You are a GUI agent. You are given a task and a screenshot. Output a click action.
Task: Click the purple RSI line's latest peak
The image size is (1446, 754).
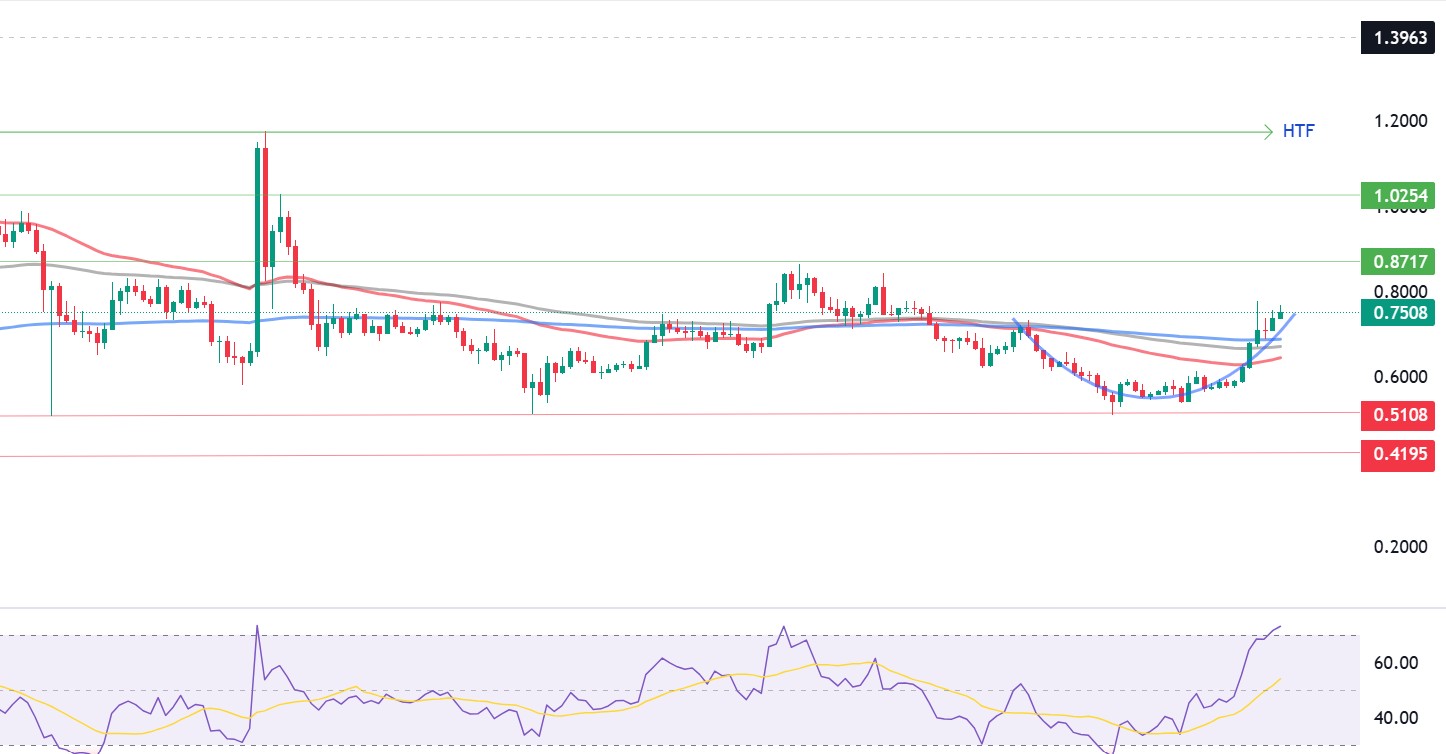pyautogui.click(x=1279, y=627)
